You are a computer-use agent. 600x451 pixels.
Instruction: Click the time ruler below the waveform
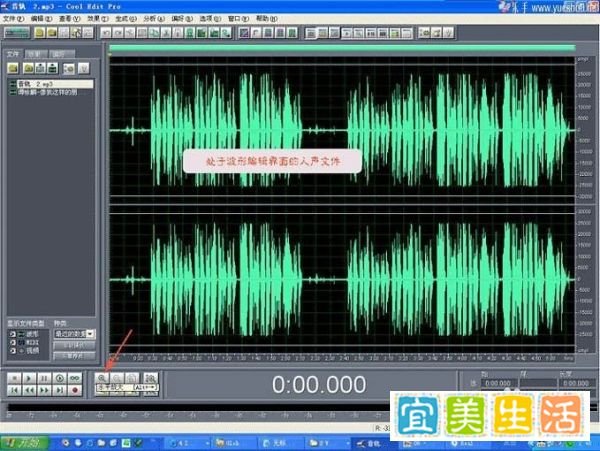coord(342,358)
